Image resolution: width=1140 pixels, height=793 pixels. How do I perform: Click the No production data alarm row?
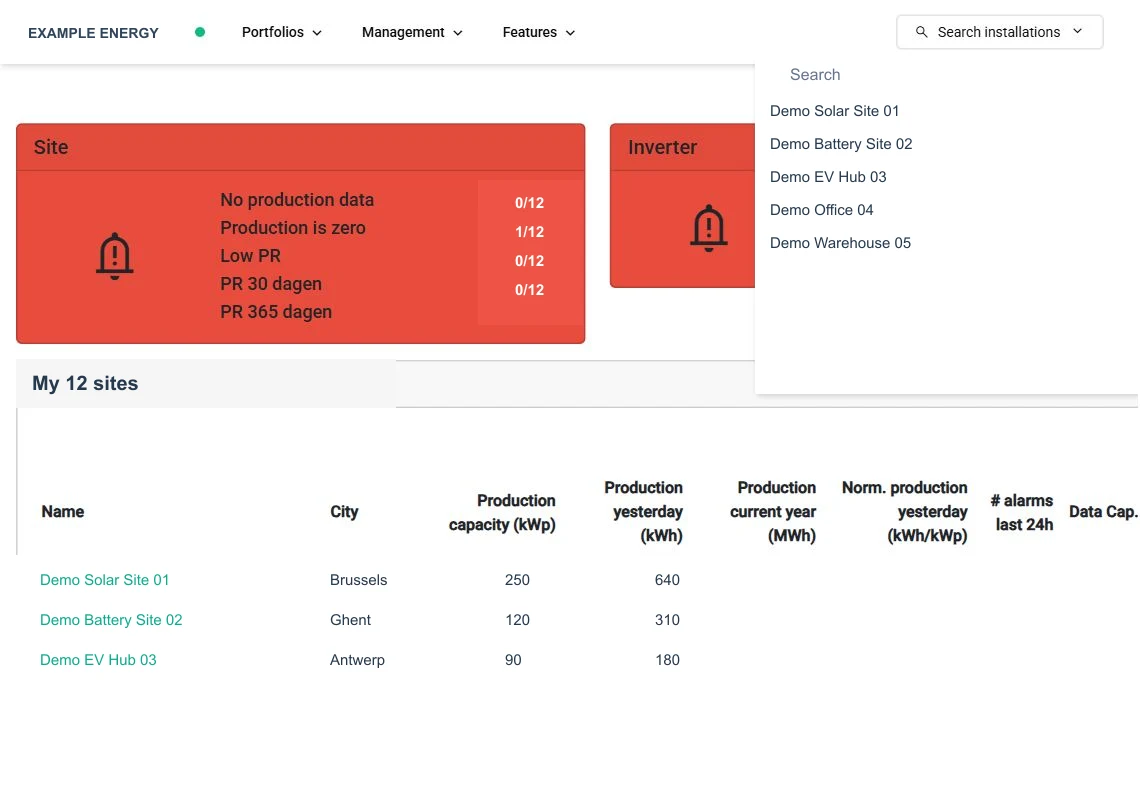[x=297, y=200]
